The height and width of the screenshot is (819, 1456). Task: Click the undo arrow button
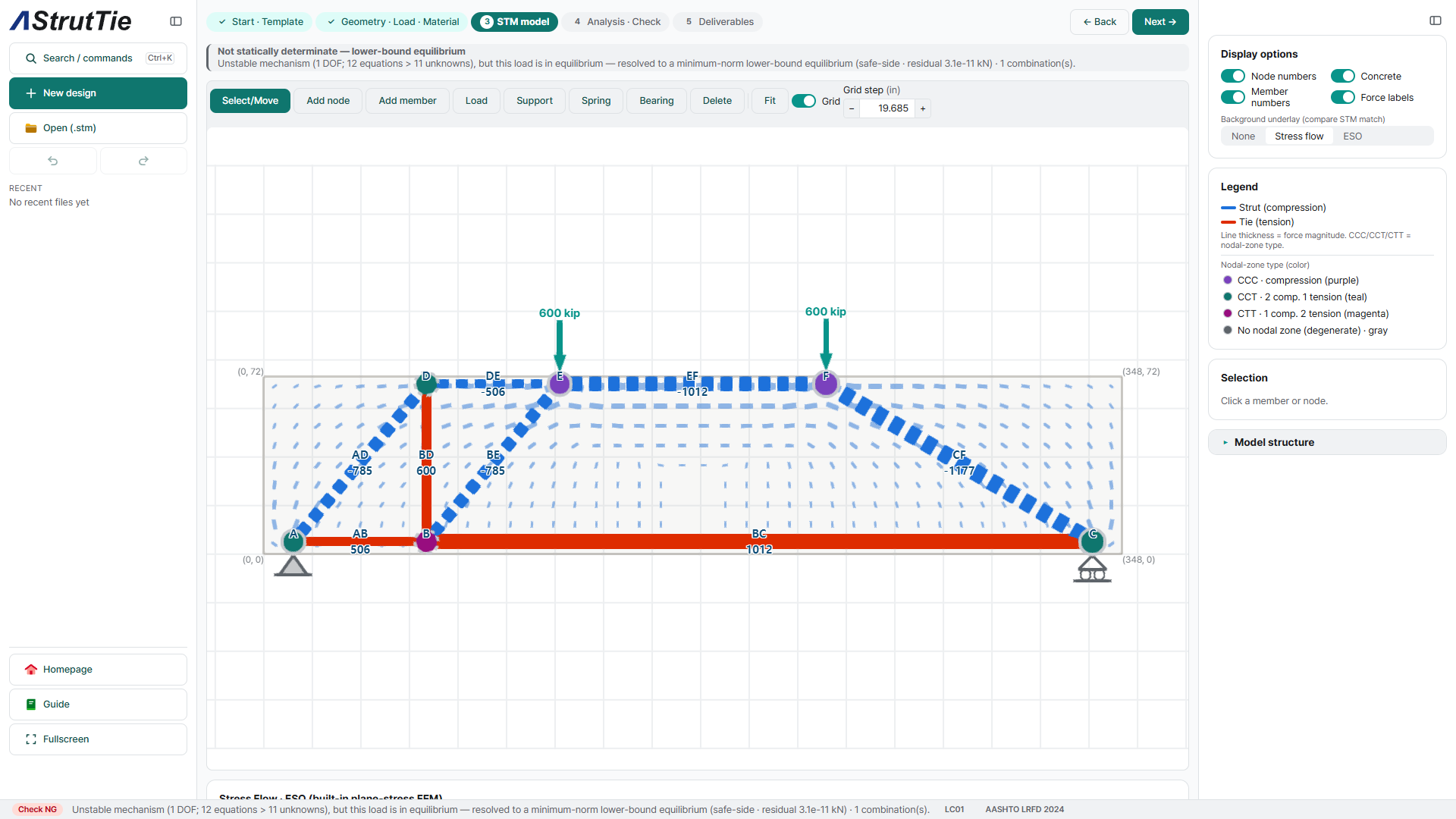click(53, 161)
